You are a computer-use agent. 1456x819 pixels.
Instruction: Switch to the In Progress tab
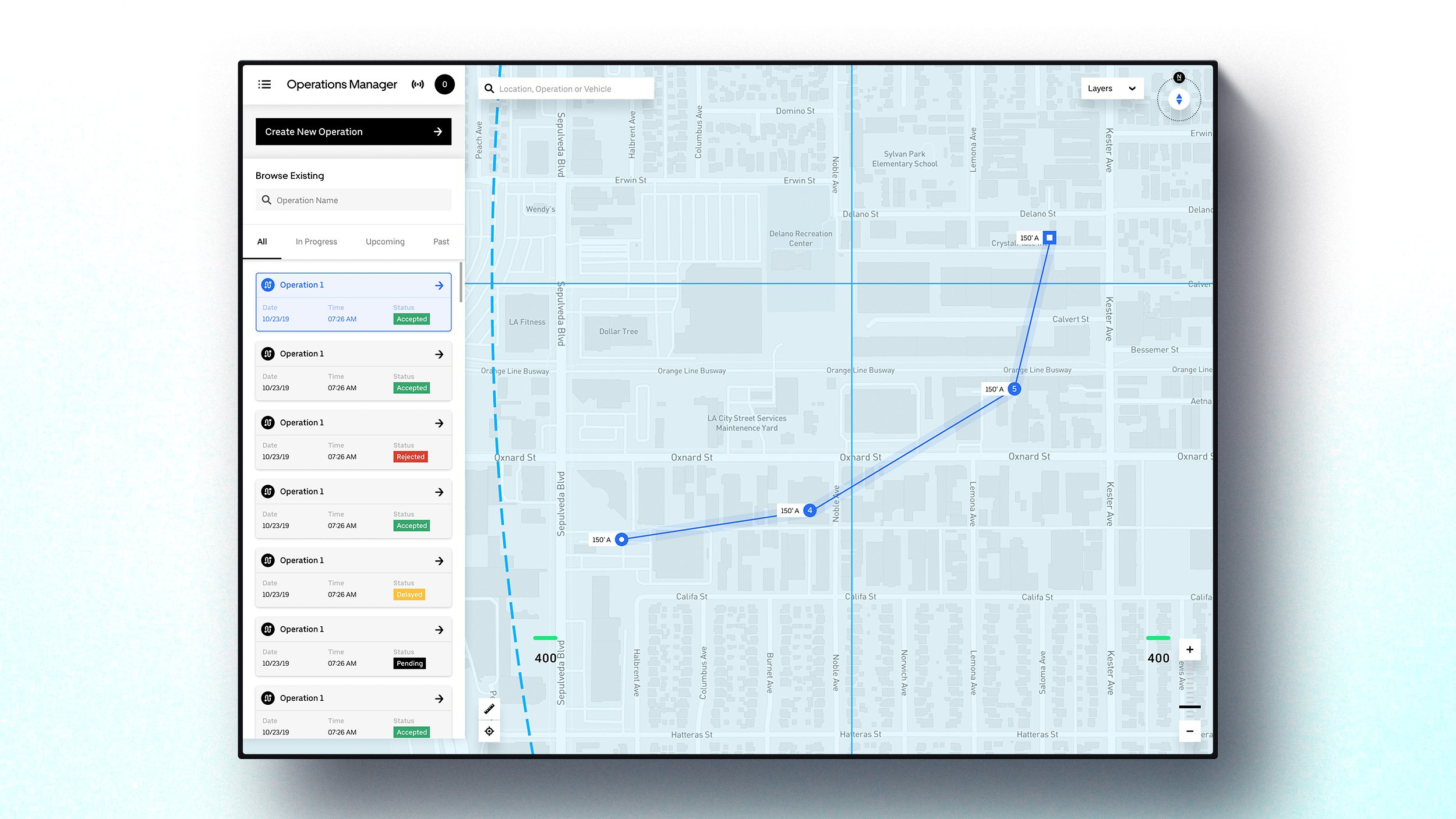click(316, 242)
